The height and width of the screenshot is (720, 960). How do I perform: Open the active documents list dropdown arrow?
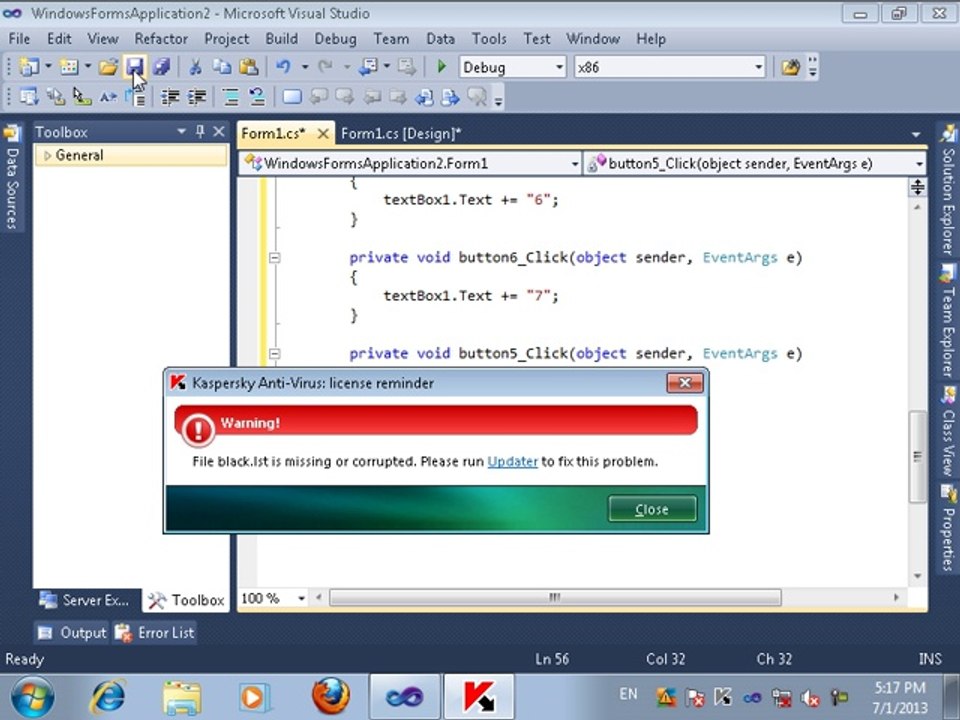click(x=916, y=134)
